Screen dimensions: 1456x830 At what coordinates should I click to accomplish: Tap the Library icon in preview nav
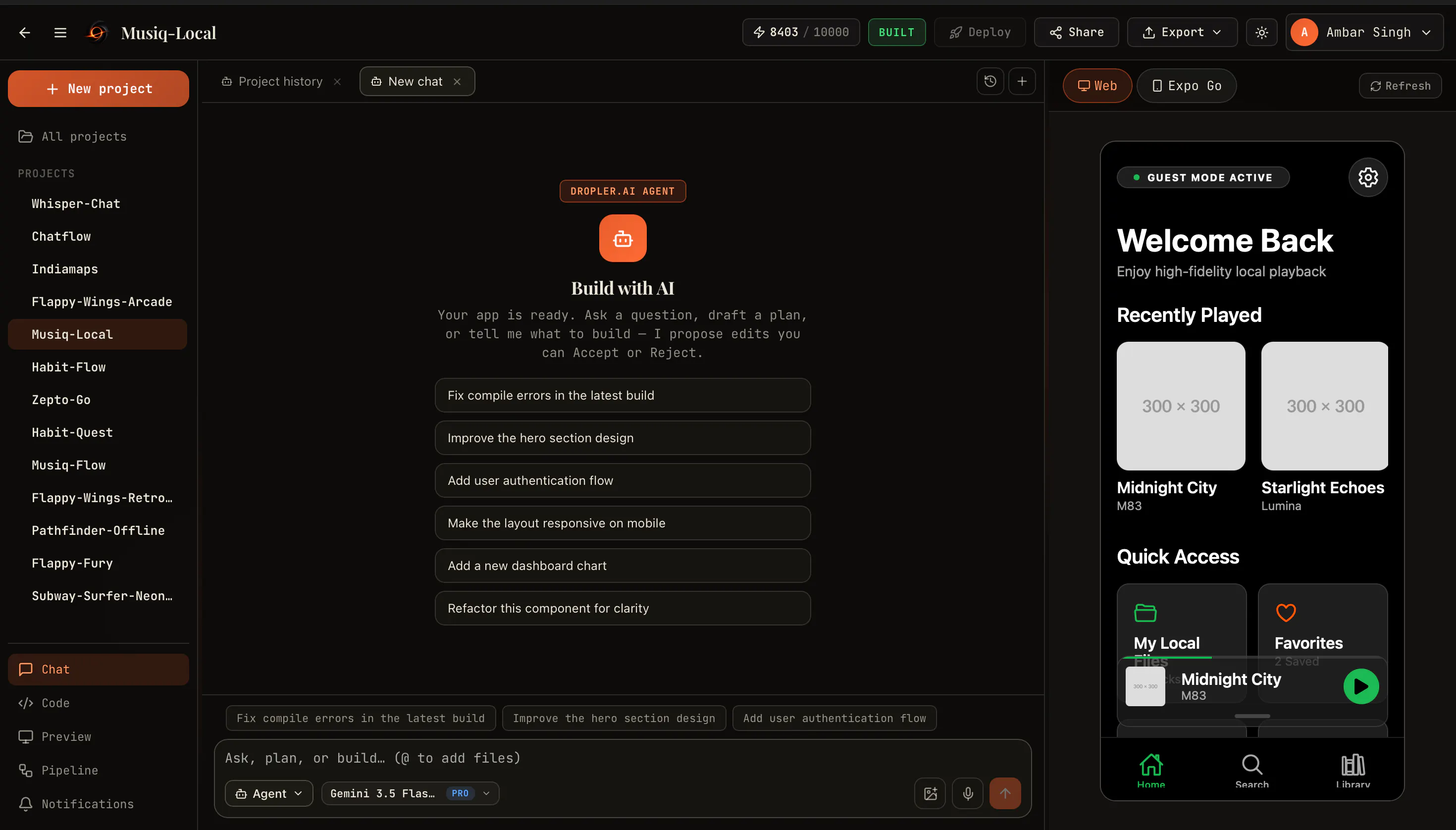tap(1353, 771)
